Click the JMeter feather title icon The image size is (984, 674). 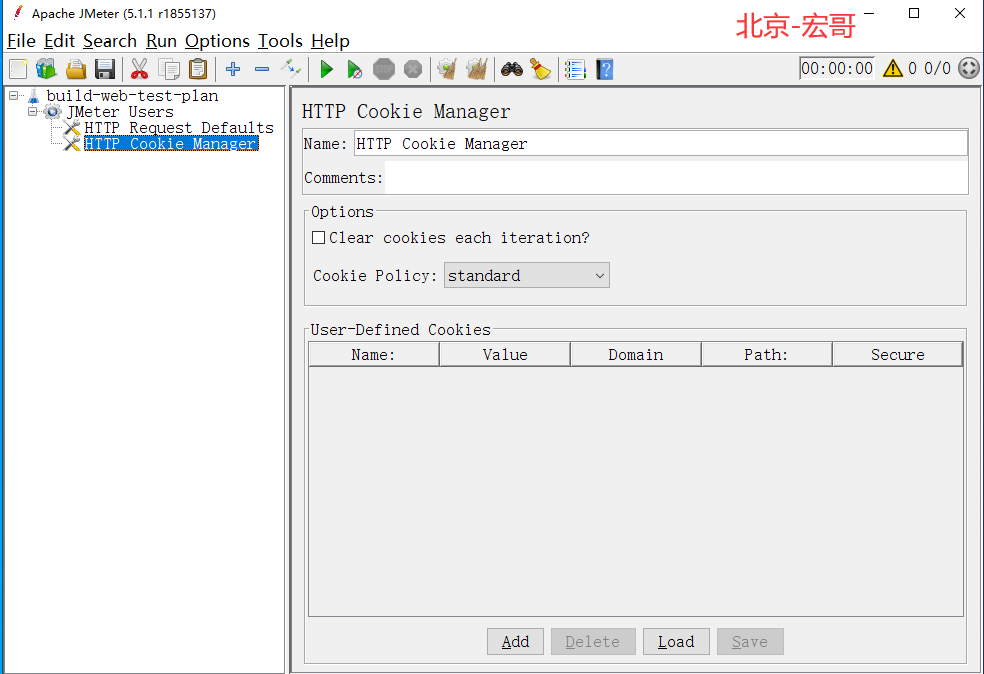(18, 13)
